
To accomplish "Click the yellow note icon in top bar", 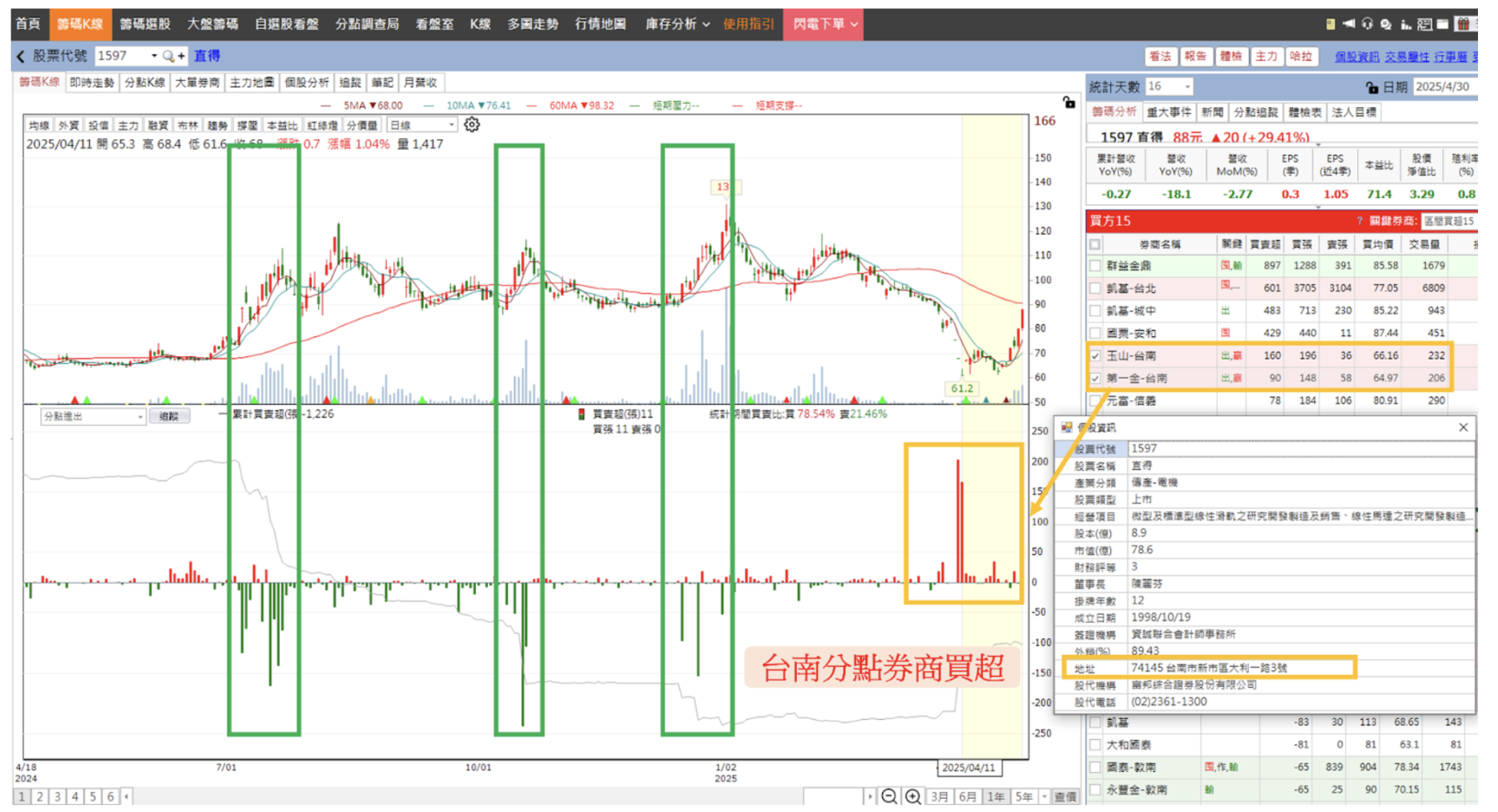I will pos(1331,24).
